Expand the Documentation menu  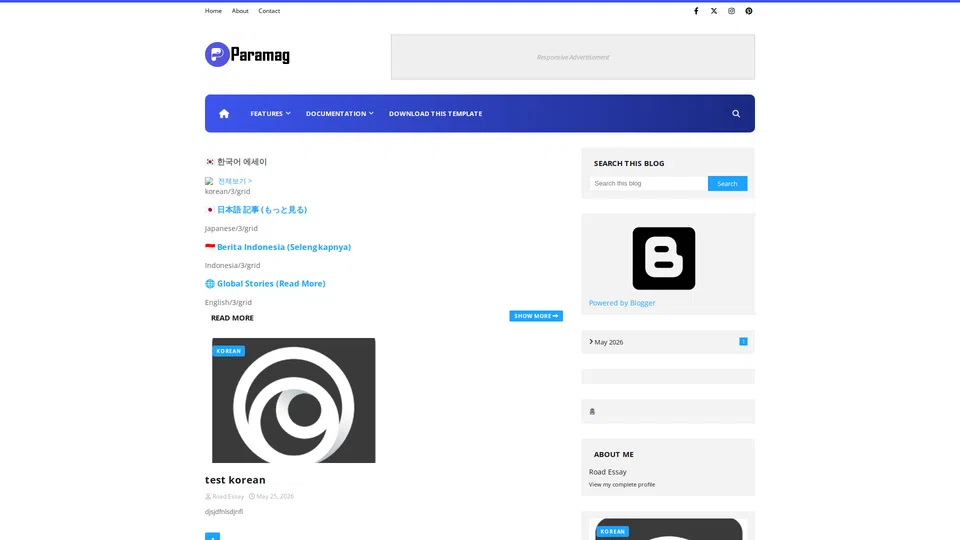340,113
